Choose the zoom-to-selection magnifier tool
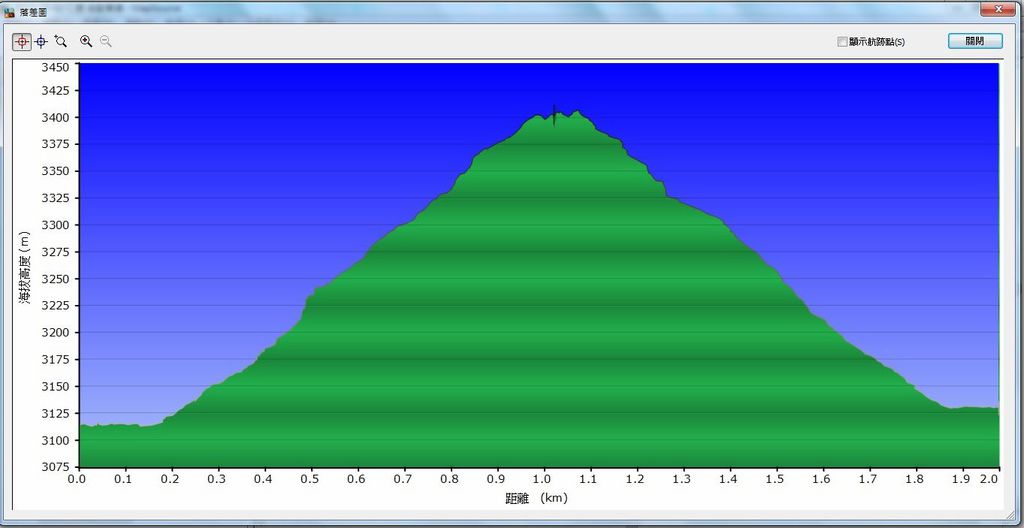1024x528 pixels. pyautogui.click(x=61, y=41)
